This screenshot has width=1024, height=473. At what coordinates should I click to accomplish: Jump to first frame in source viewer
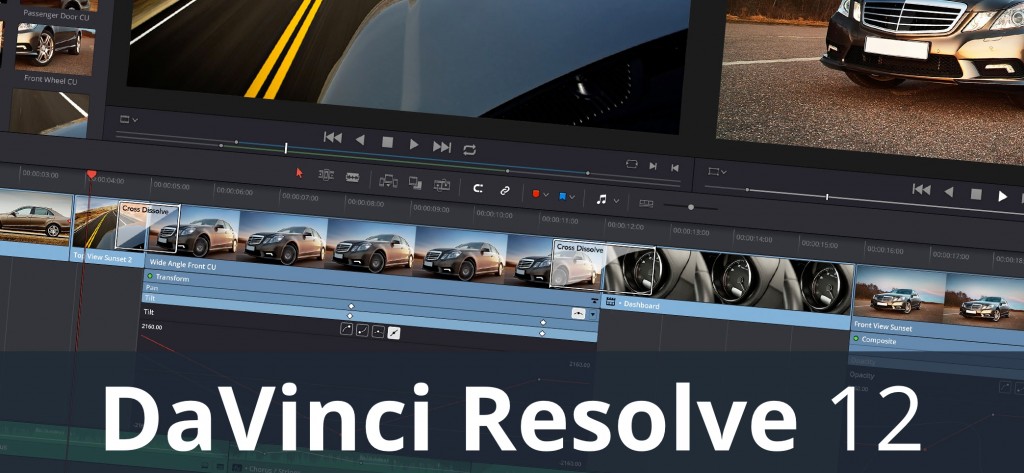coord(332,138)
